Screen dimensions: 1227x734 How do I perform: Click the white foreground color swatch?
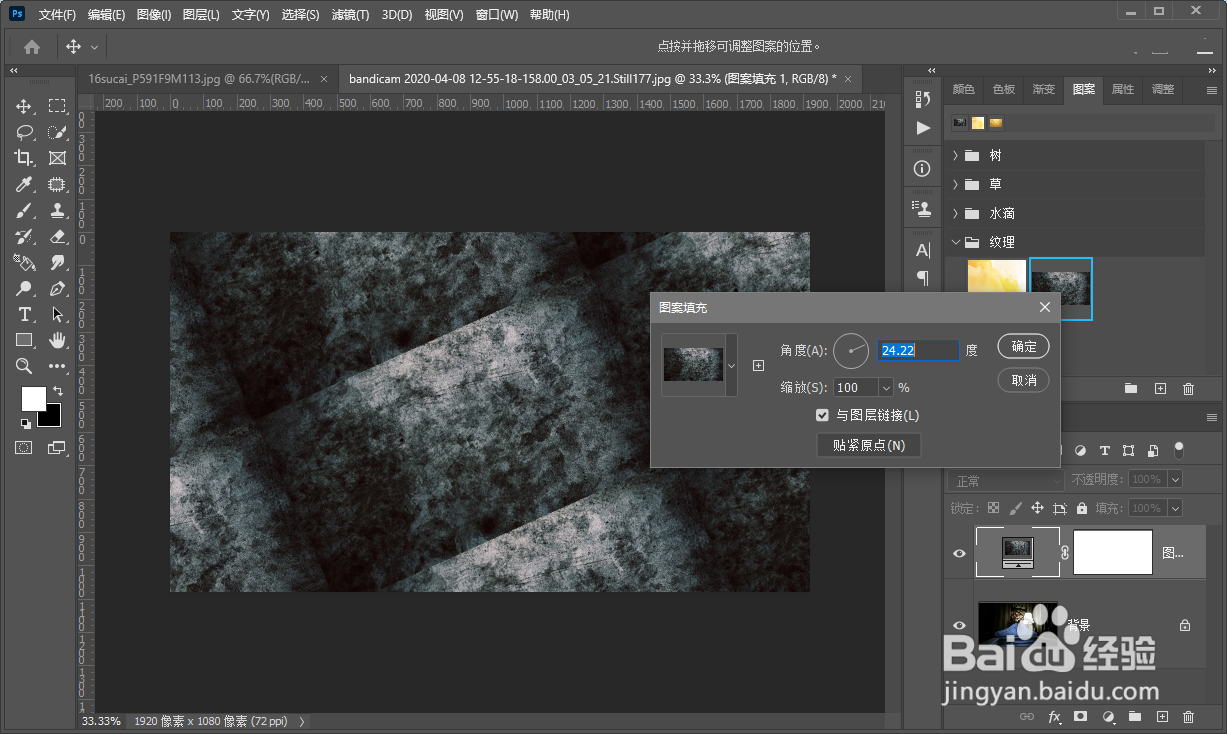click(32, 398)
